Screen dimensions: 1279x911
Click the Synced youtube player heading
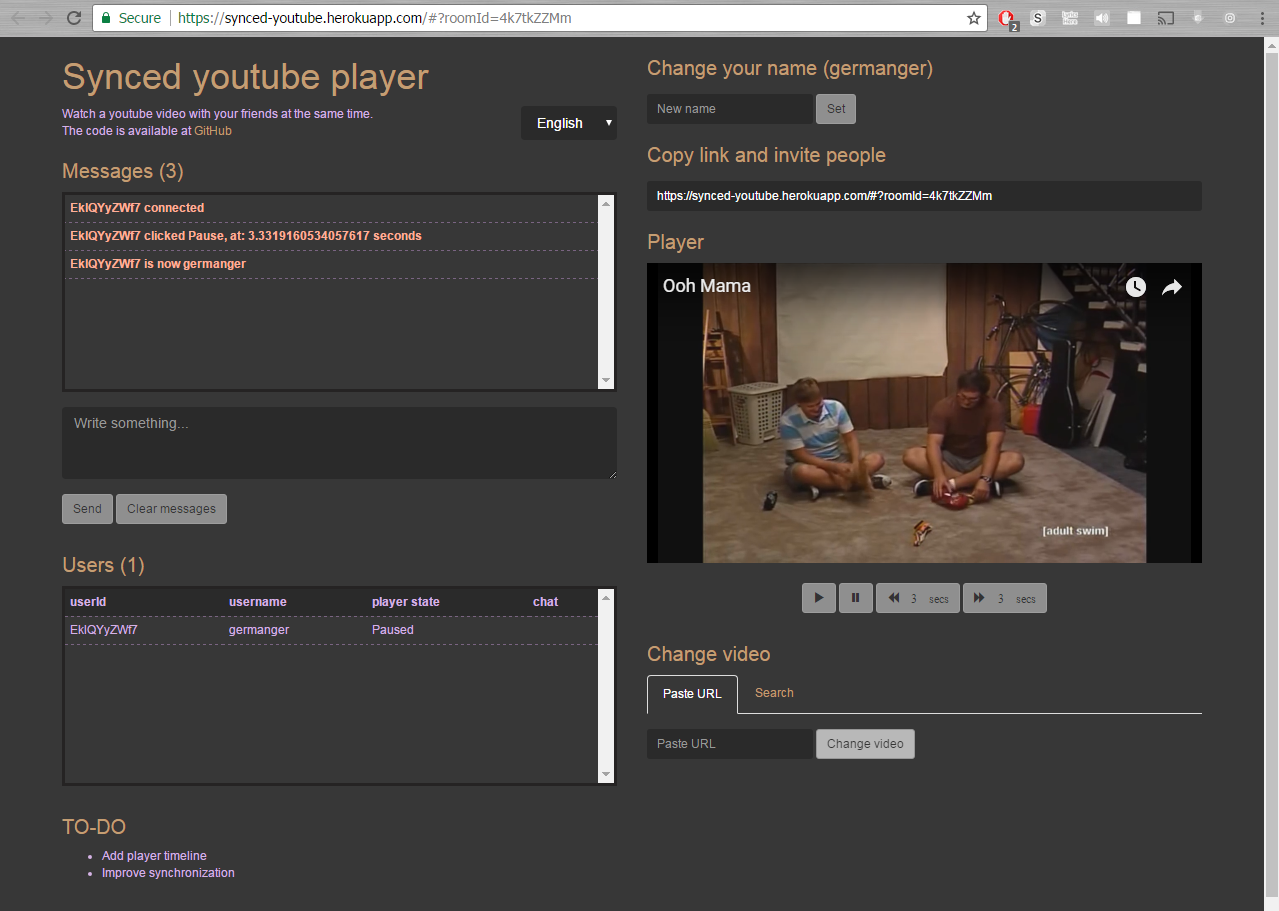pyautogui.click(x=245, y=77)
